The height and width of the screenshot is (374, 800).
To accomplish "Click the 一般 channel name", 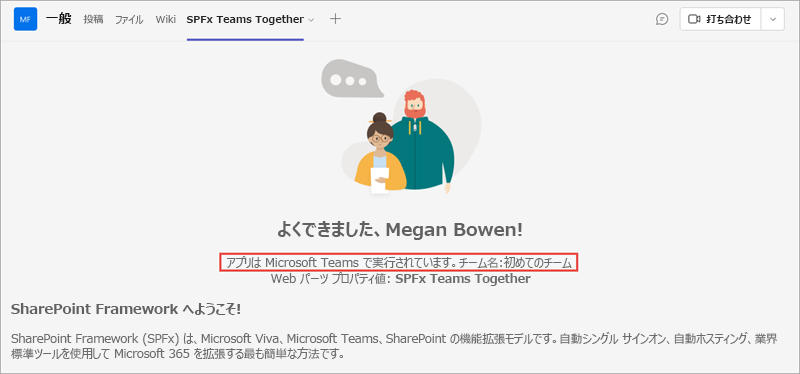I will tap(59, 19).
